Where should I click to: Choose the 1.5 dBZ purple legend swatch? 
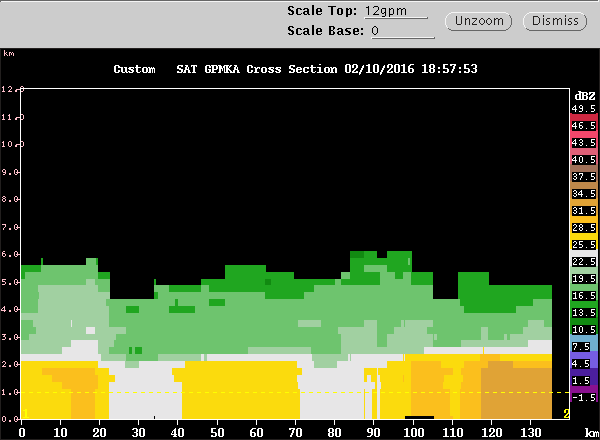583,380
